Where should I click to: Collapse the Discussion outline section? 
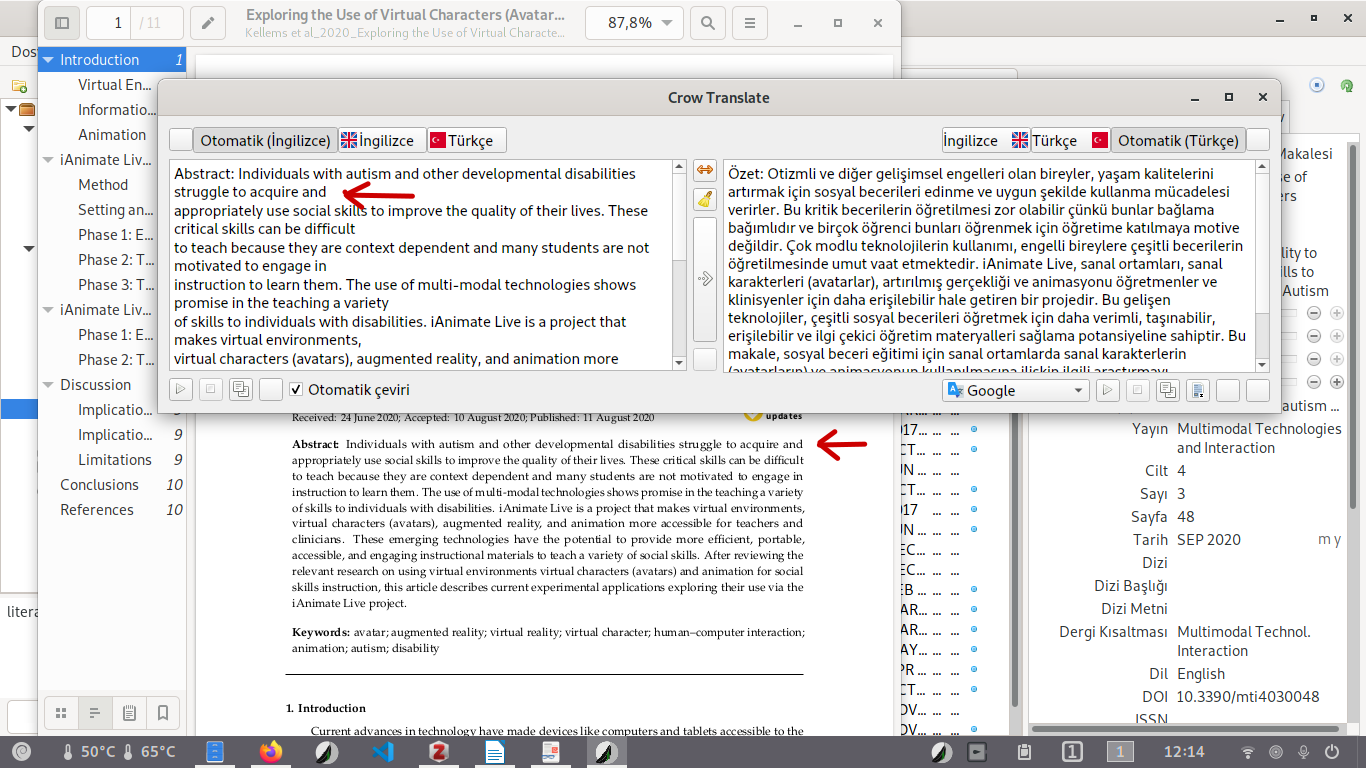coord(48,385)
